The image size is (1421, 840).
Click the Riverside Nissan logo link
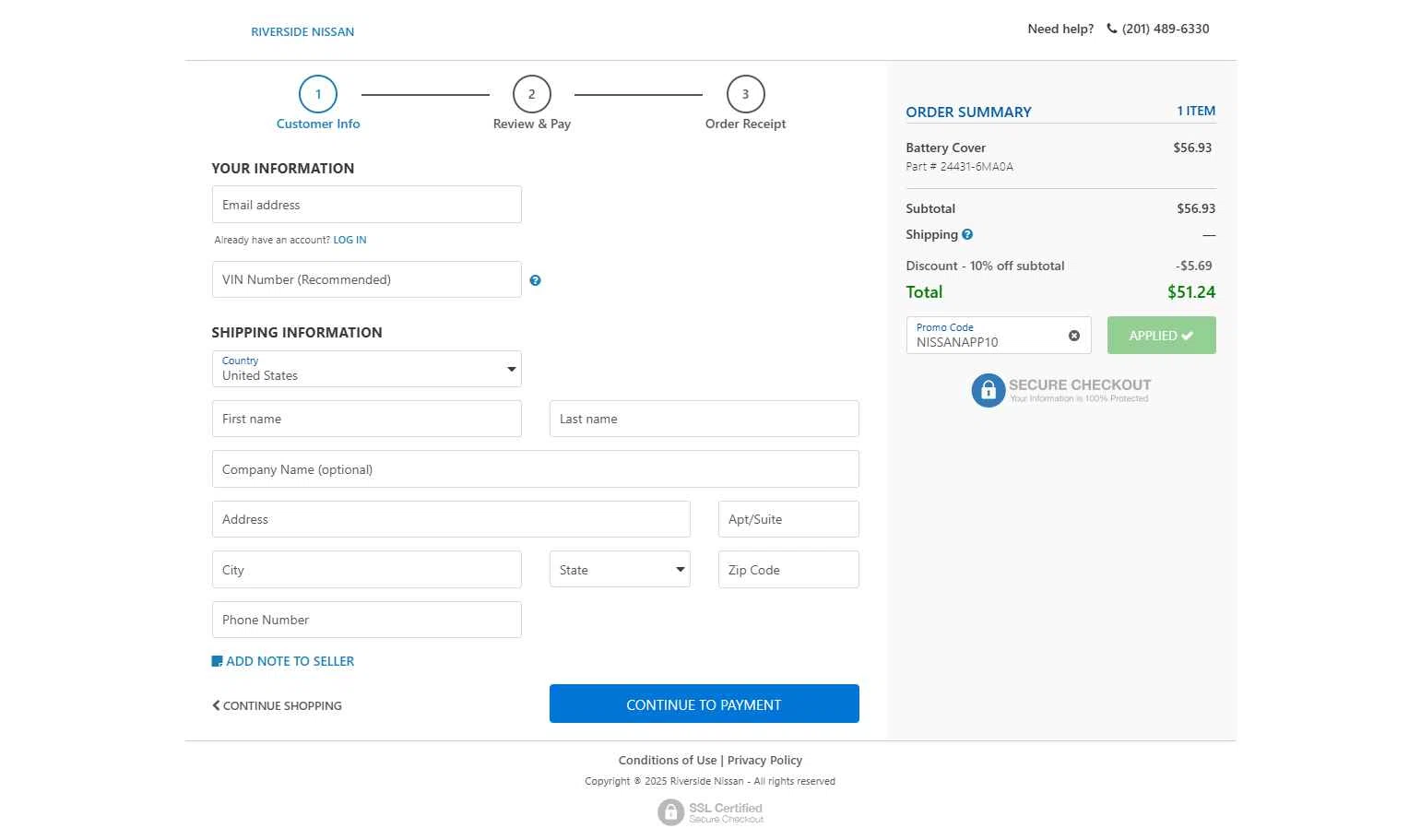coord(302,31)
